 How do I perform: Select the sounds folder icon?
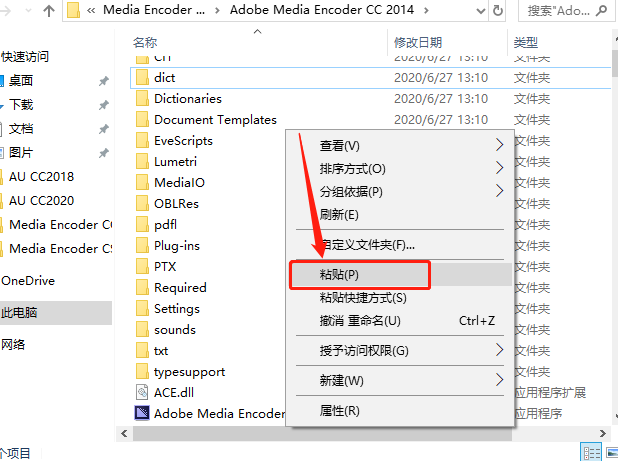coord(142,330)
